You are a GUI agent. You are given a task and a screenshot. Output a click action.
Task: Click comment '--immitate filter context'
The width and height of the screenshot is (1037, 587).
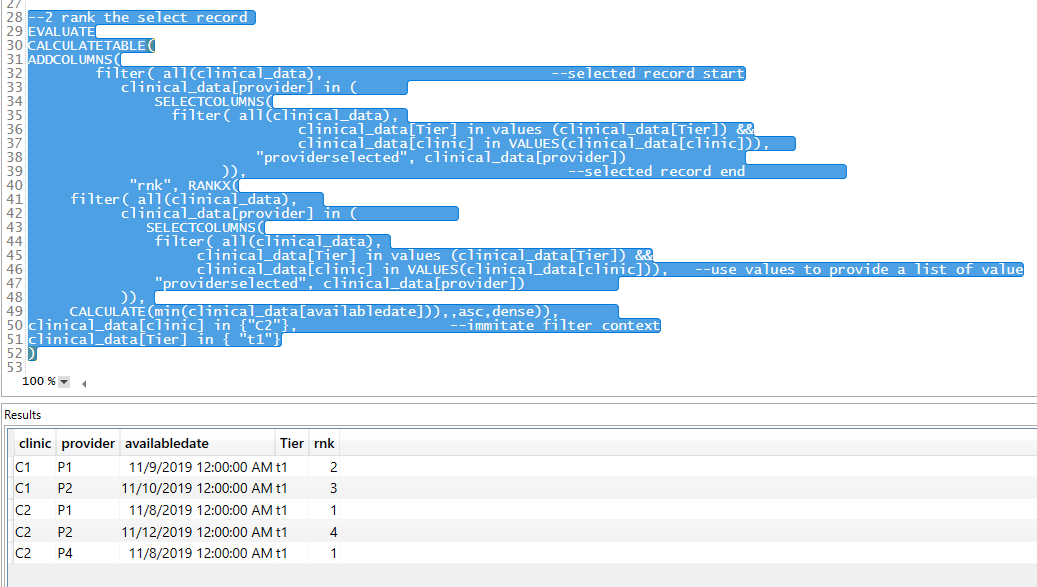[x=555, y=325]
